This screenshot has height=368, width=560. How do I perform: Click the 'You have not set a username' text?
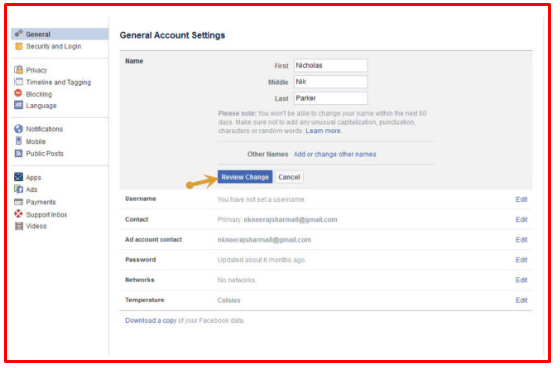[261, 199]
